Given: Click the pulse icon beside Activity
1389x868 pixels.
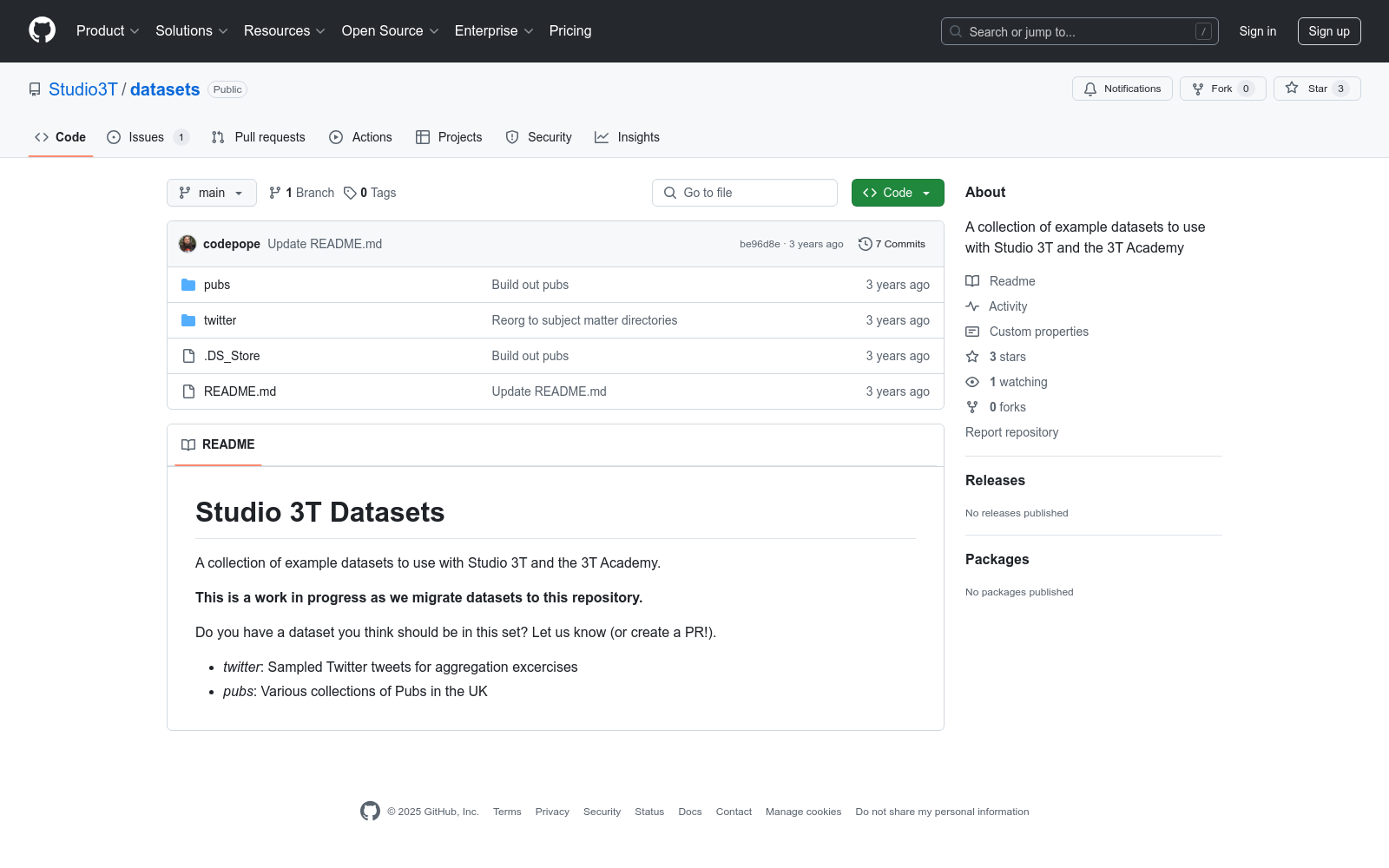Looking at the screenshot, I should point(972,306).
